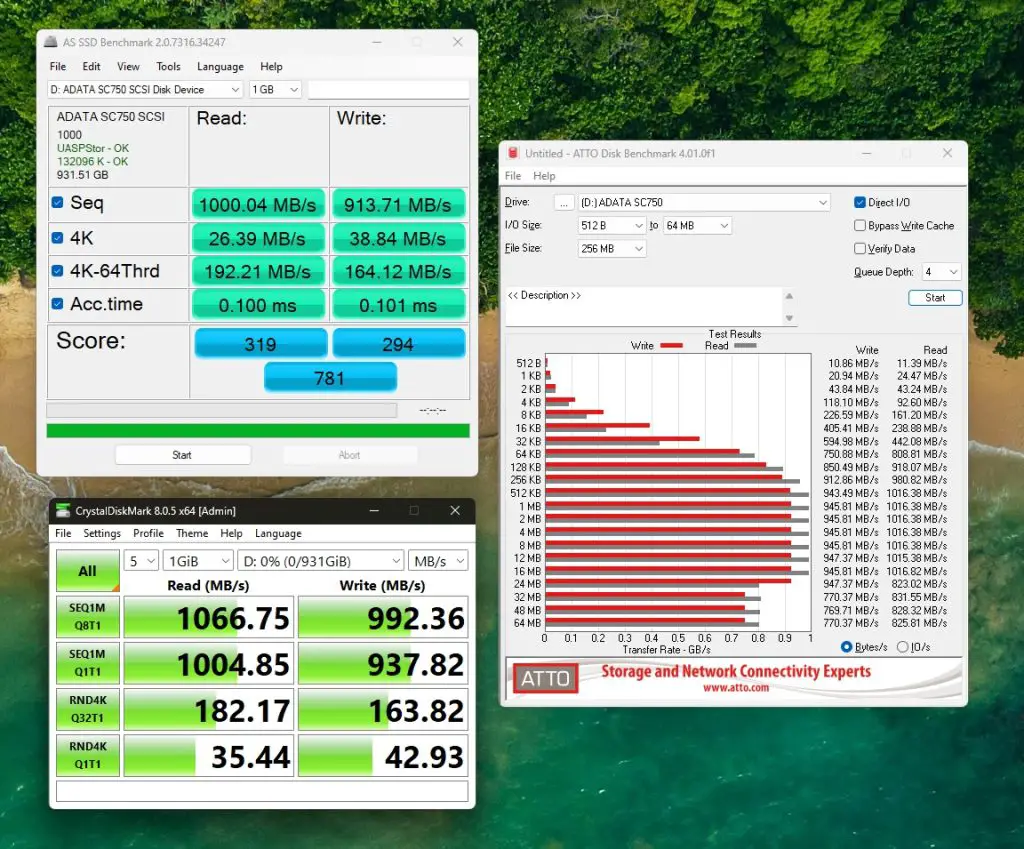This screenshot has height=849, width=1024.
Task: Run the RND4K Q1T1 test
Action: click(x=88, y=756)
